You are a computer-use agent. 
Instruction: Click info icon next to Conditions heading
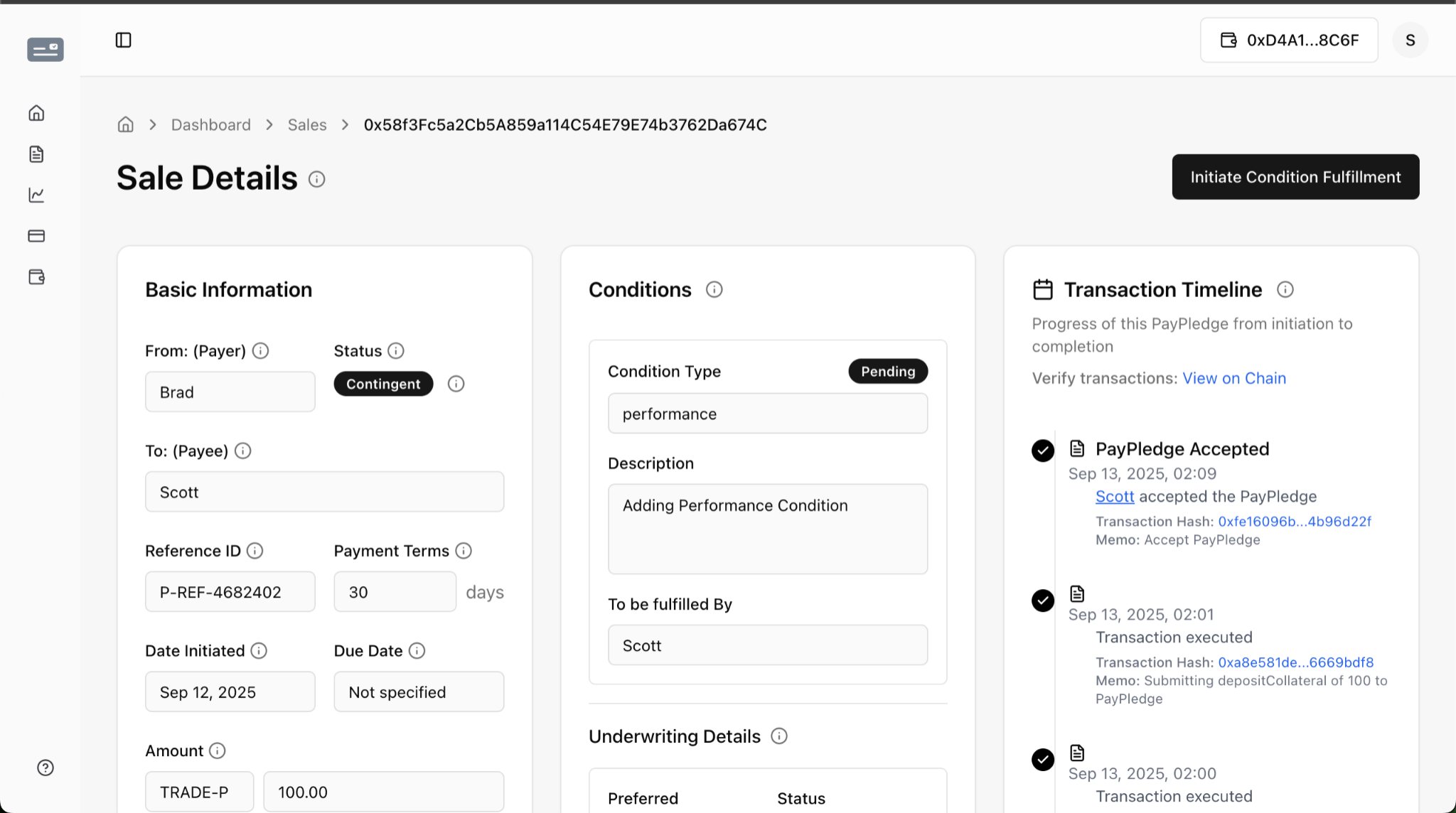(714, 289)
